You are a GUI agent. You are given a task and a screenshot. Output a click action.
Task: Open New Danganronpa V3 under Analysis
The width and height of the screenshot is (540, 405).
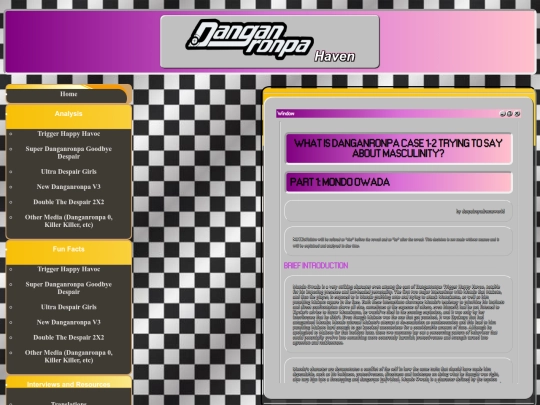click(x=69, y=187)
